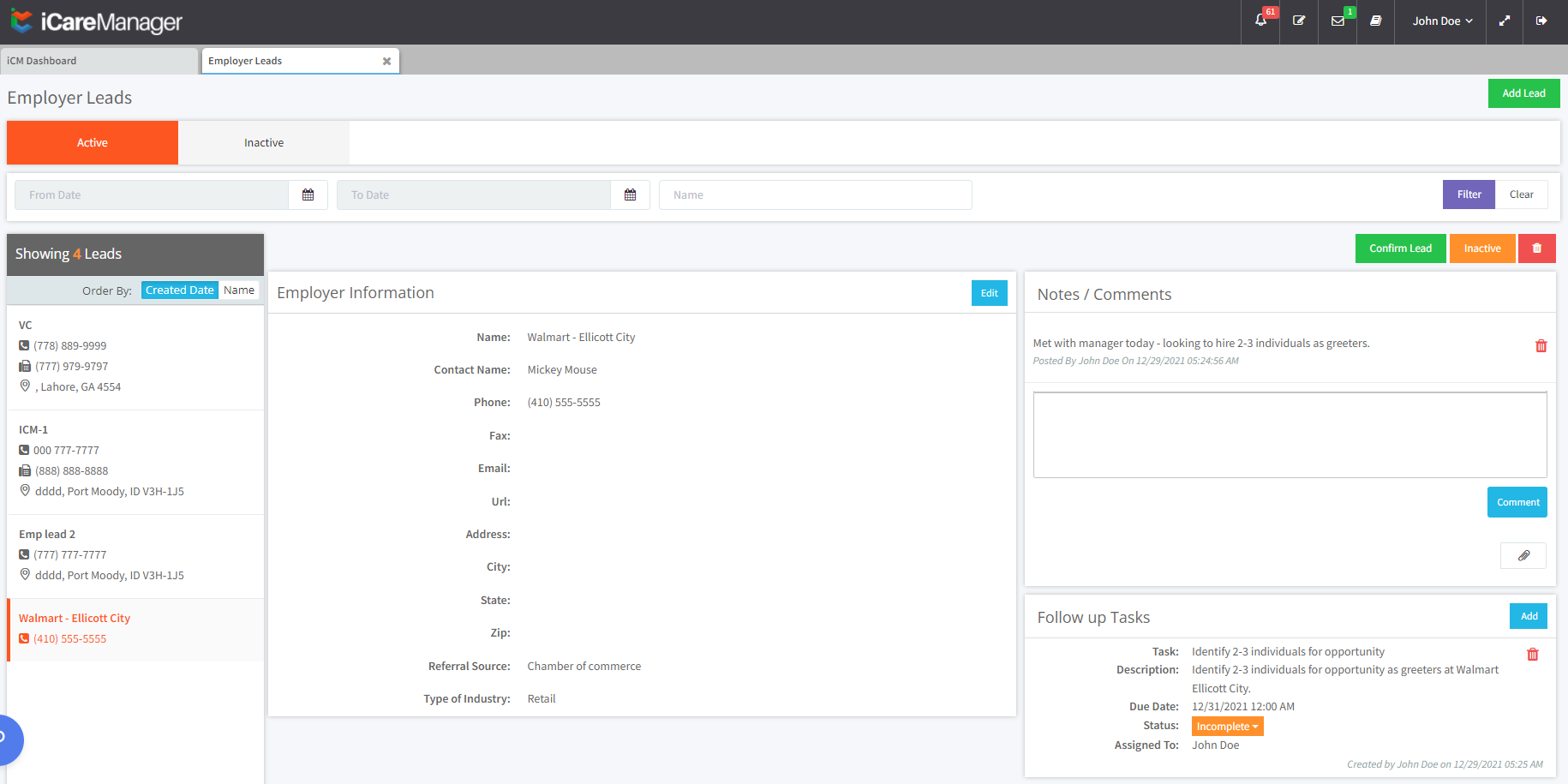Close the Employer Leads tab
The height and width of the screenshot is (784, 1568).
386,61
